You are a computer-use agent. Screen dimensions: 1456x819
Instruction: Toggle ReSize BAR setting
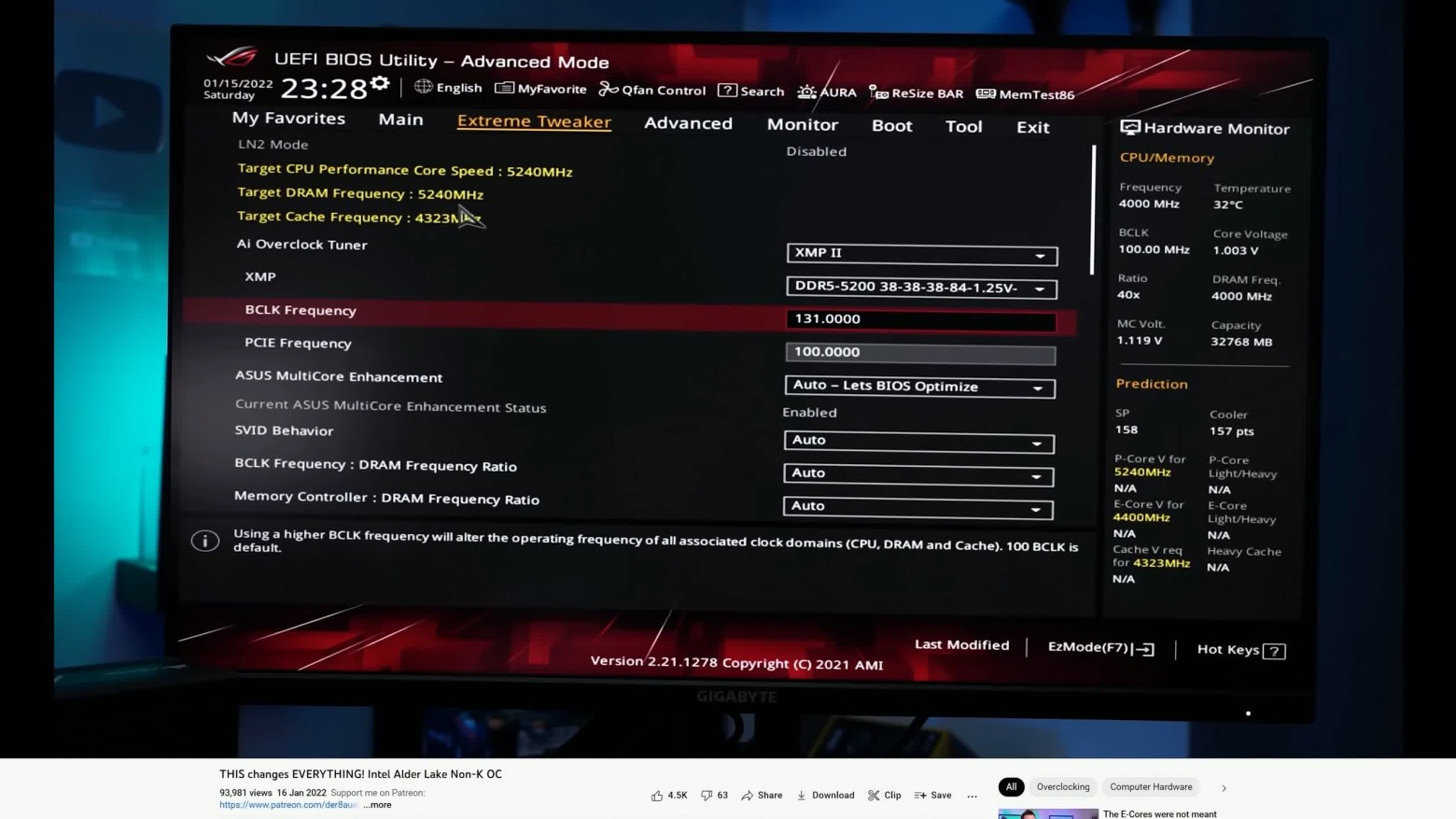(916, 93)
